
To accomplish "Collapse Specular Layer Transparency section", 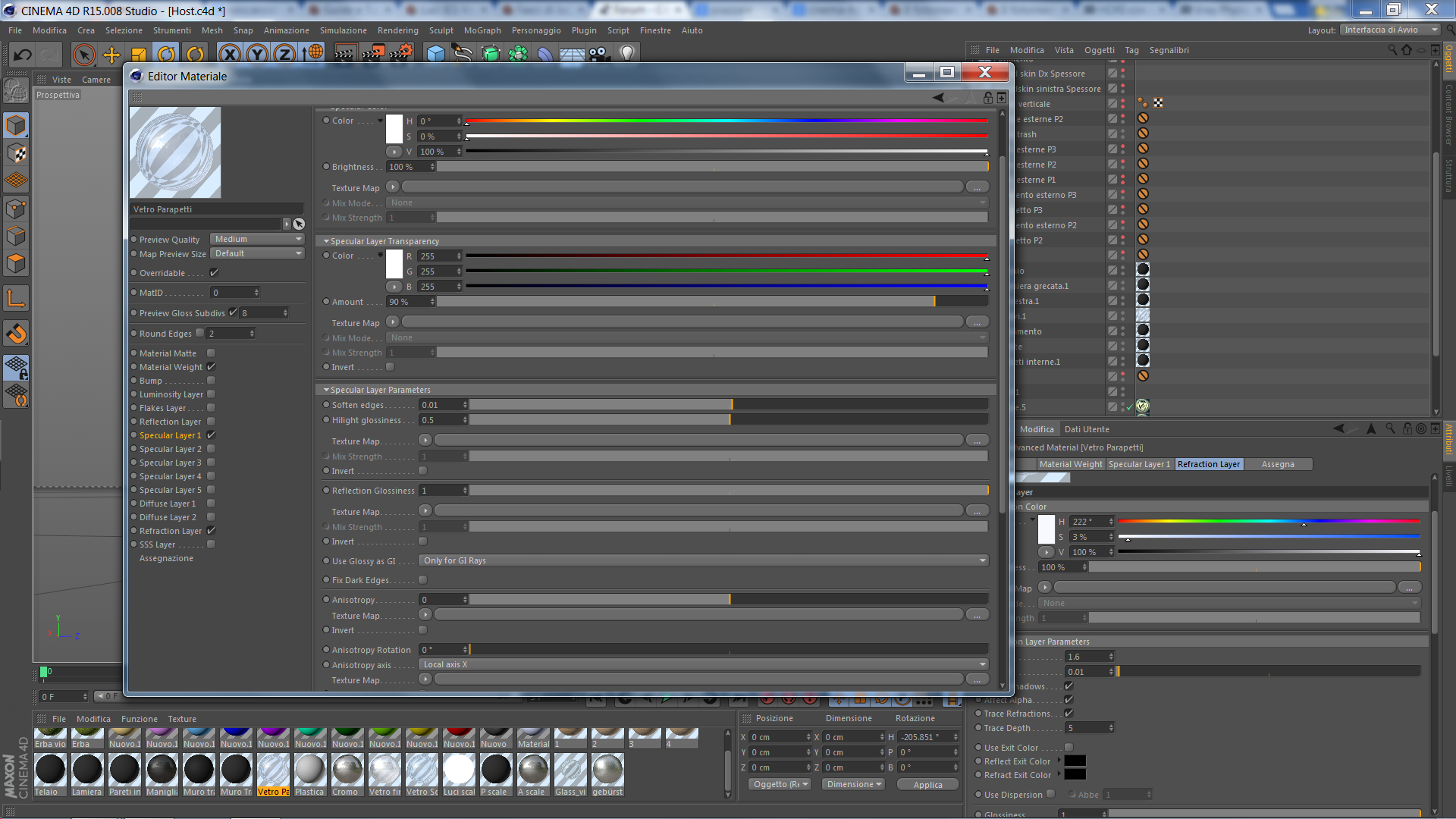I will 326,241.
